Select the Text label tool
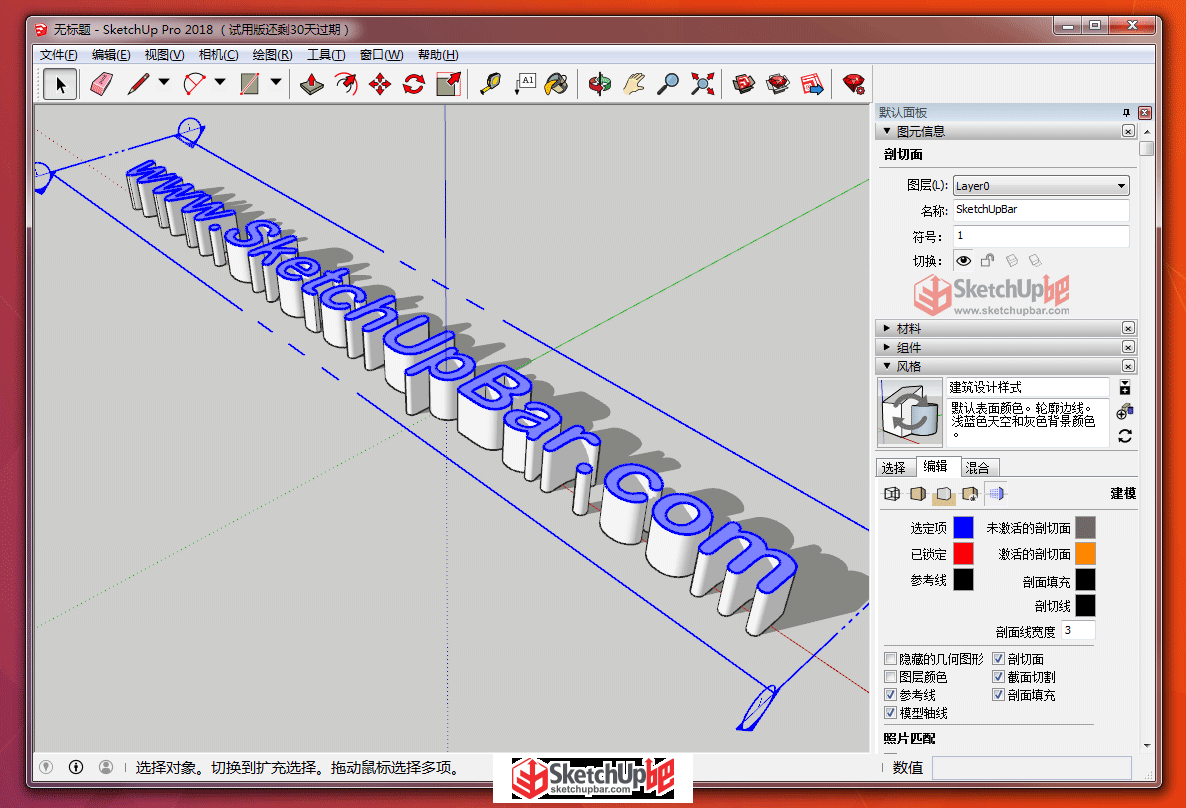 click(525, 84)
